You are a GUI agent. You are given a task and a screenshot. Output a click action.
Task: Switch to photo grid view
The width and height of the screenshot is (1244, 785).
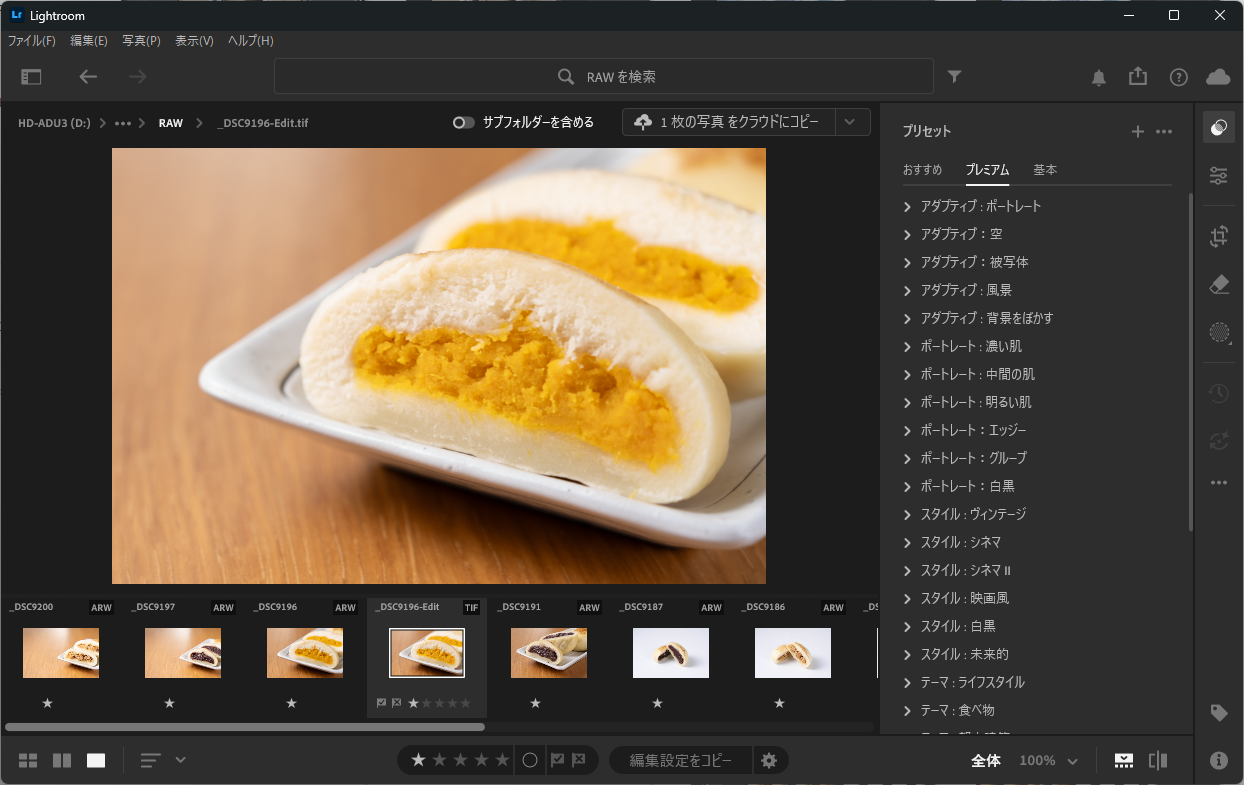(28, 761)
